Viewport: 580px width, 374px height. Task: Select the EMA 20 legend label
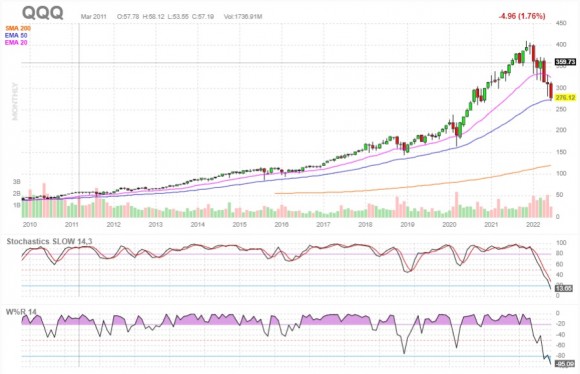coord(16,43)
